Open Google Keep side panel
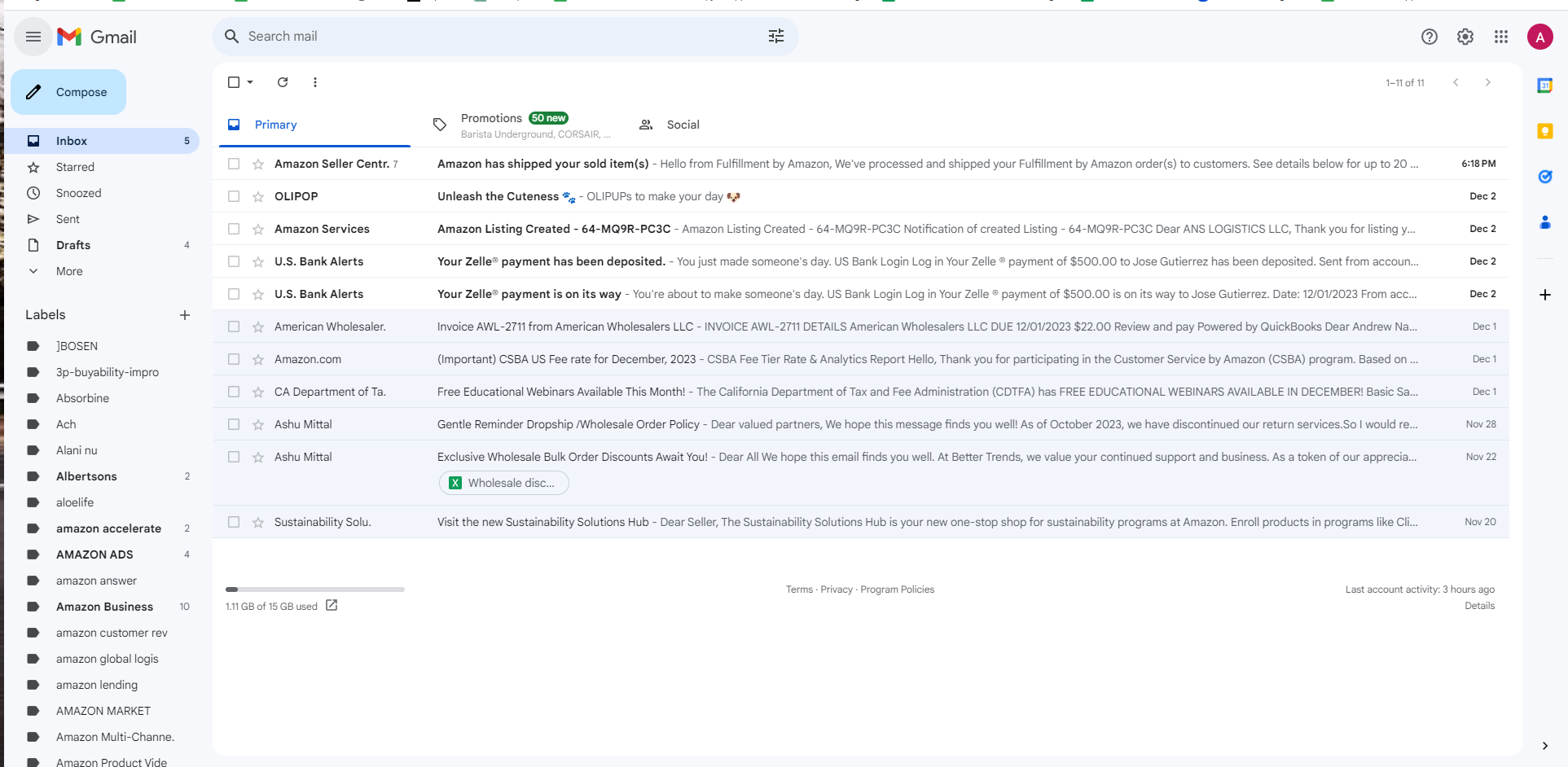This screenshot has height=767, width=1568. [1545, 131]
